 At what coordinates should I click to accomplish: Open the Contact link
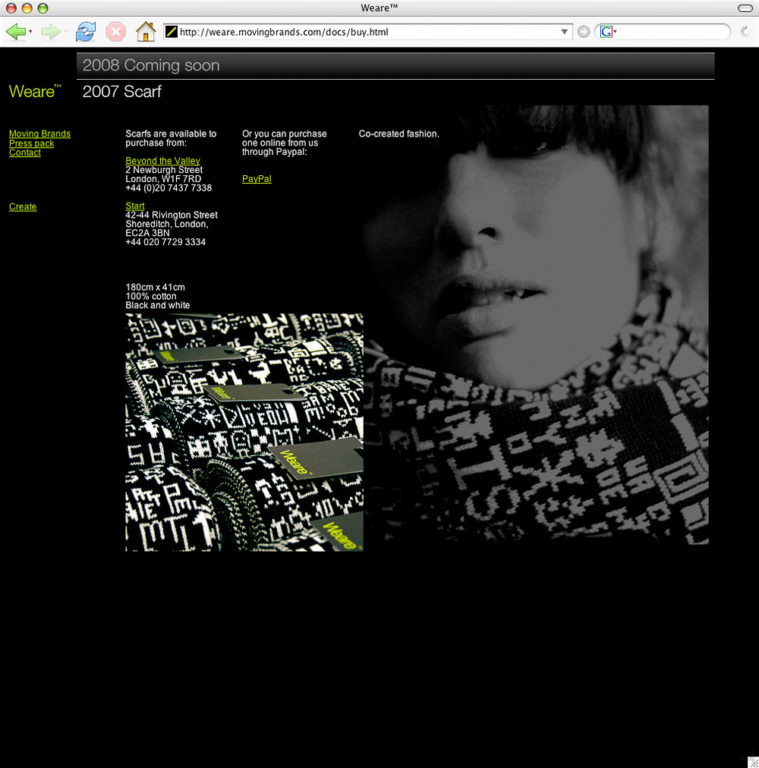point(24,153)
